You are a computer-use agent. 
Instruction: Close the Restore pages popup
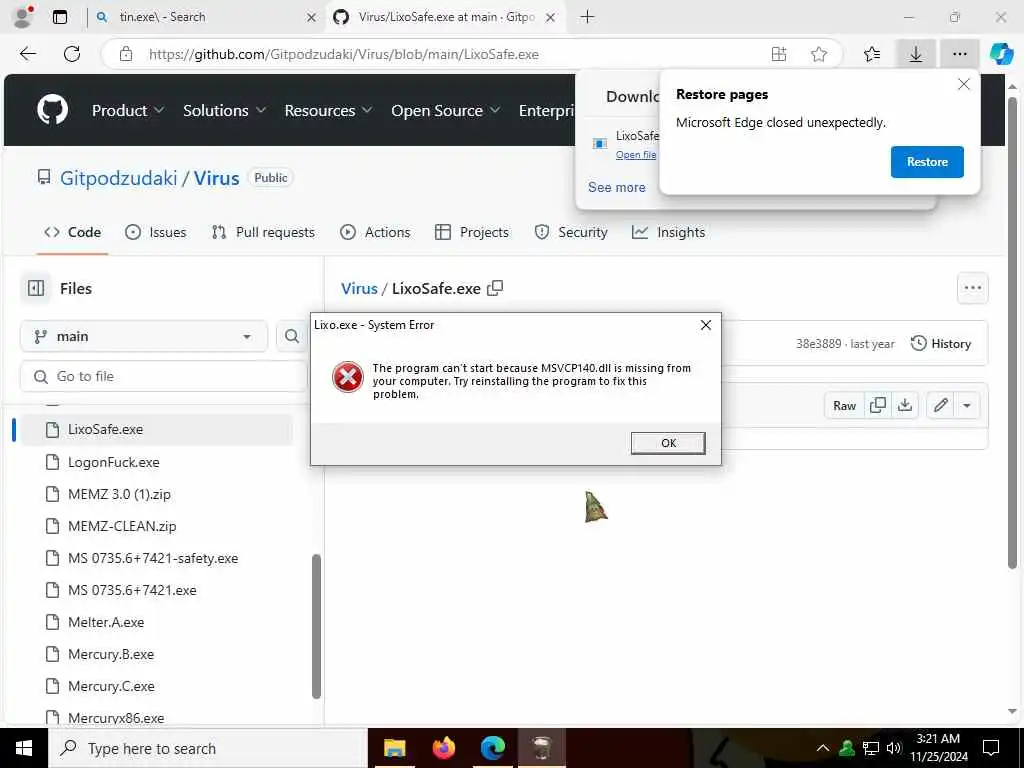(x=963, y=84)
